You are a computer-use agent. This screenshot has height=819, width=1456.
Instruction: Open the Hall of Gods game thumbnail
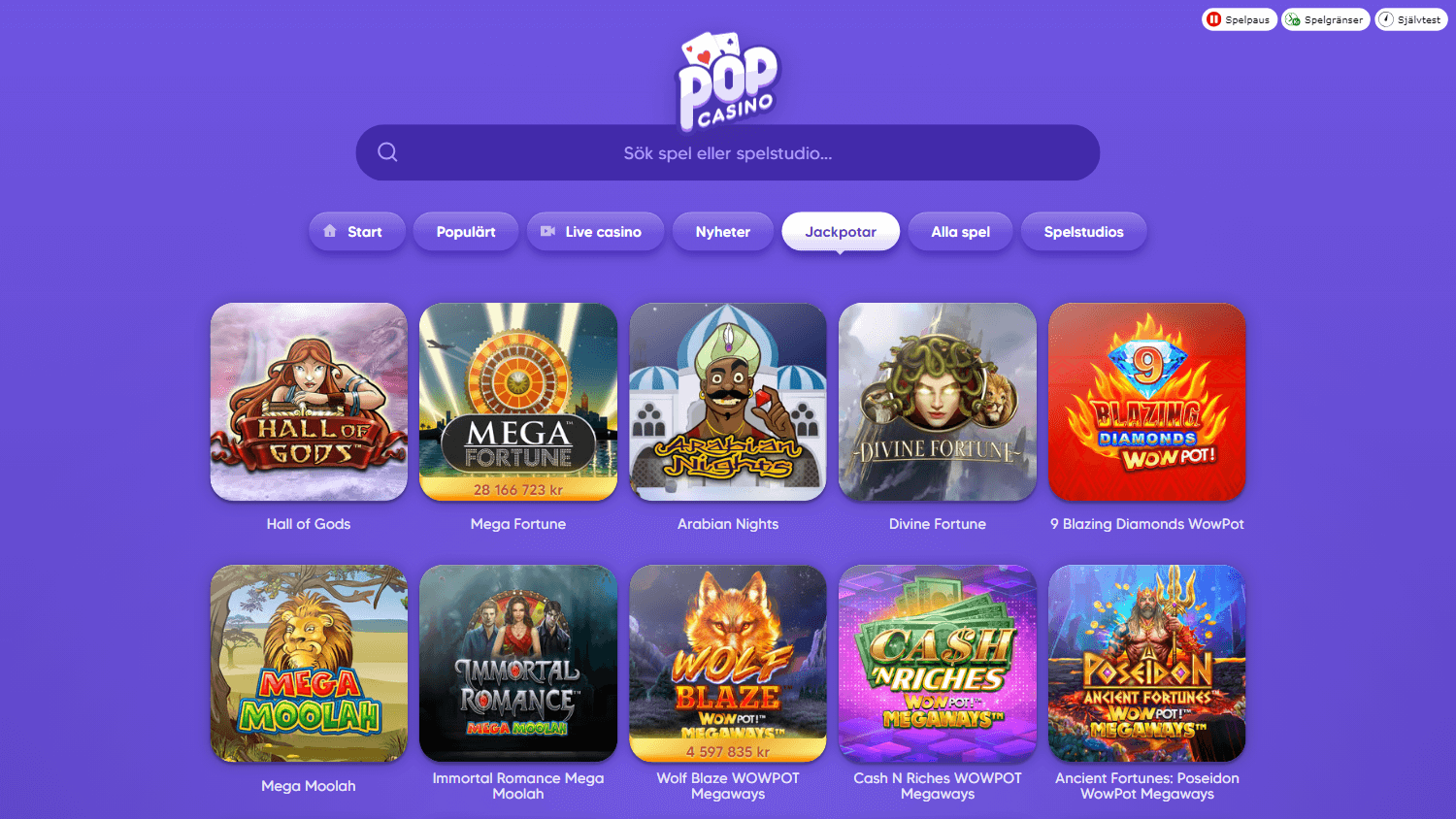(309, 402)
